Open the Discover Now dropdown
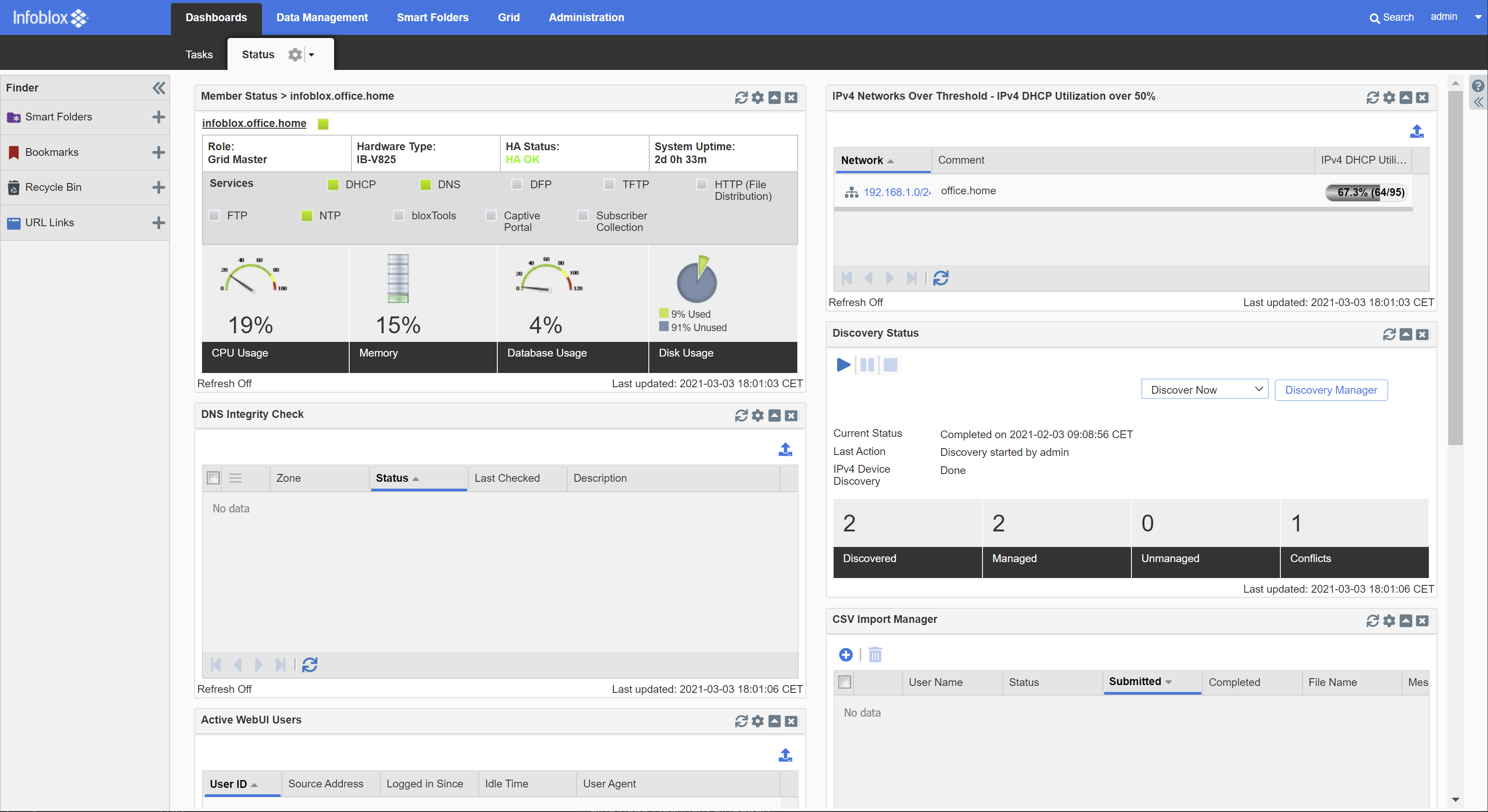 click(x=1204, y=390)
